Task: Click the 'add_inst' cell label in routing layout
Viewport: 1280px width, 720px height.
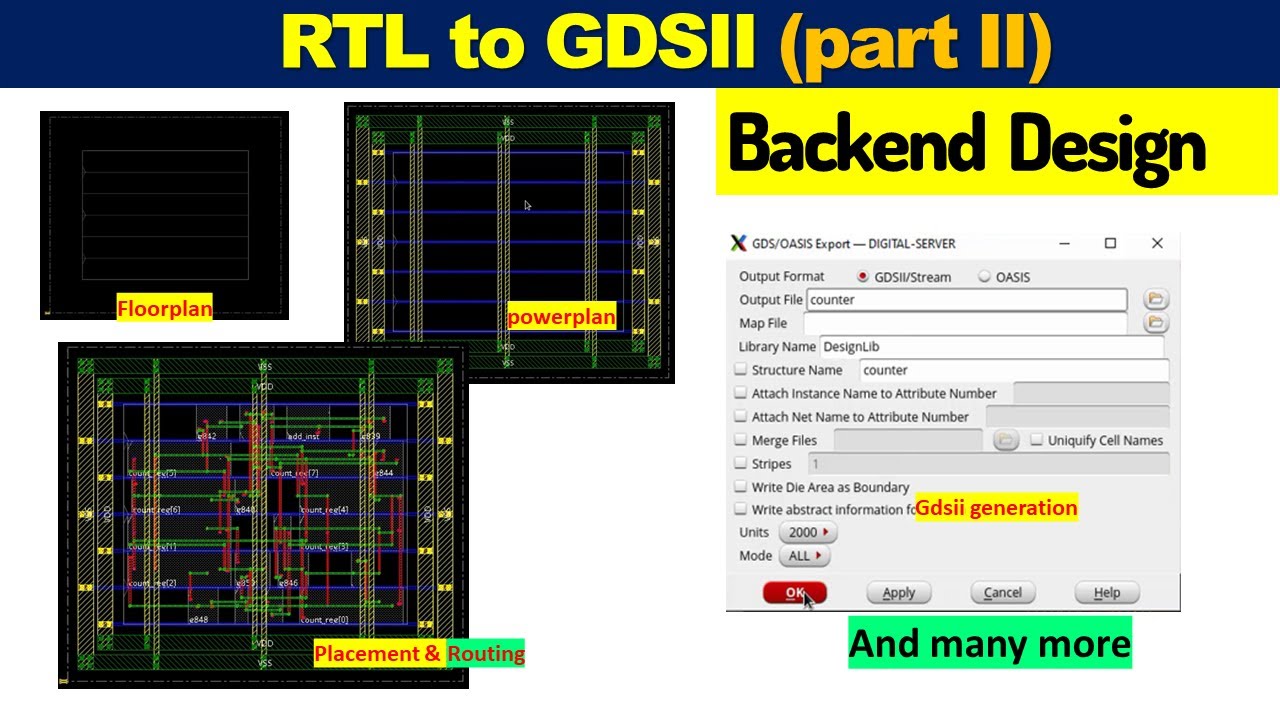Action: pos(304,437)
